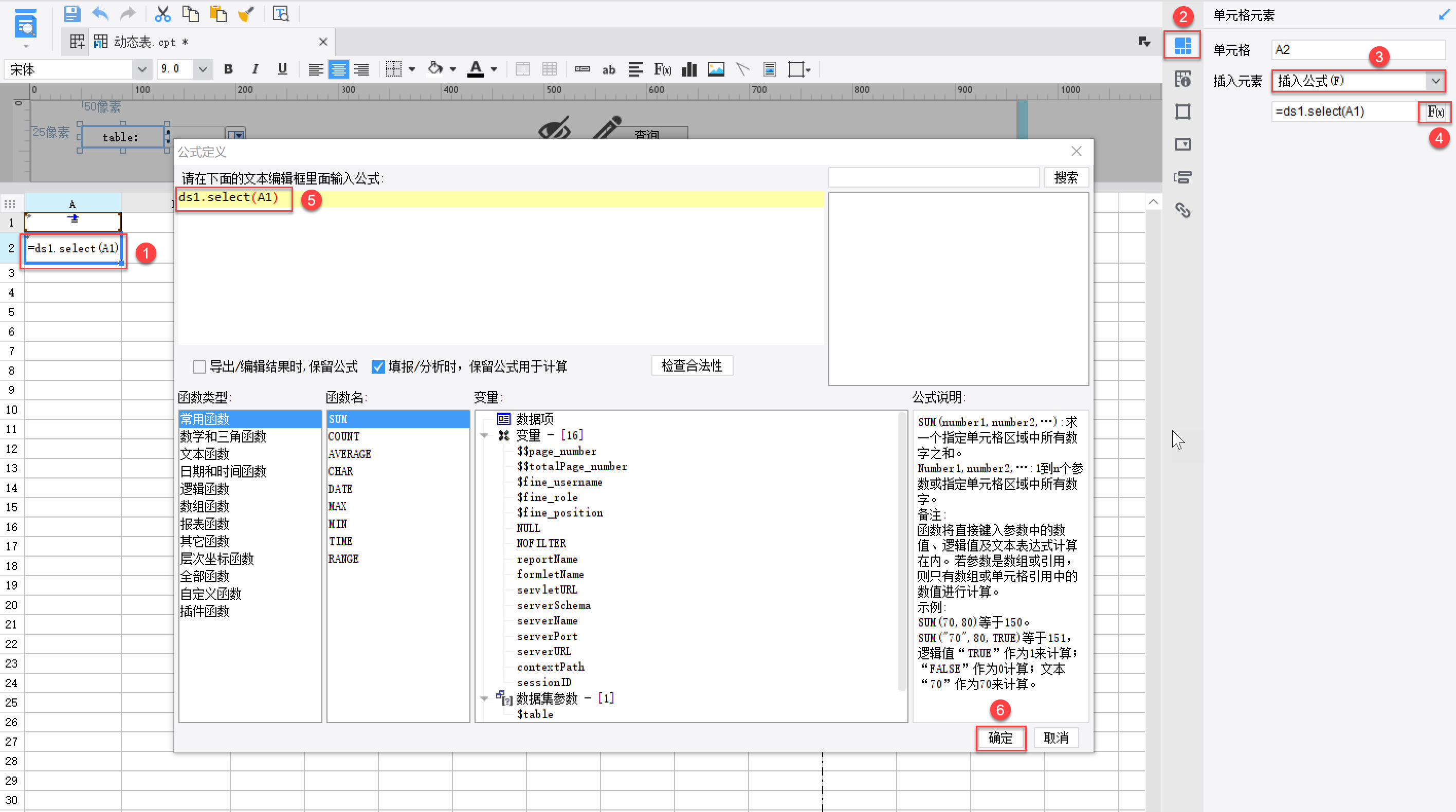Toggle bold formatting button
Screen dimensions: 1456x812
coord(228,69)
